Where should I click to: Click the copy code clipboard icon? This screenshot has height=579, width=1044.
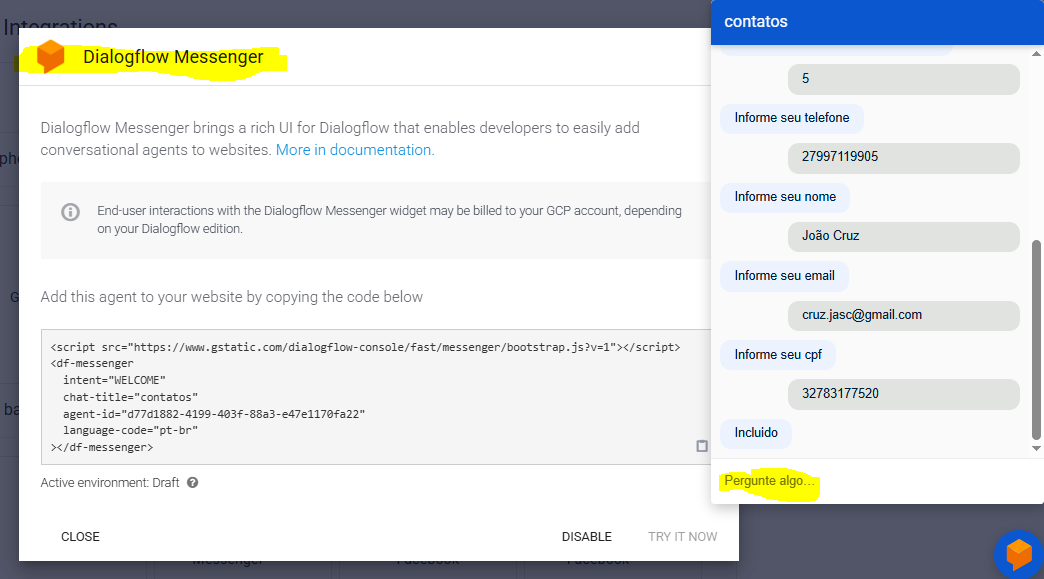[x=702, y=446]
